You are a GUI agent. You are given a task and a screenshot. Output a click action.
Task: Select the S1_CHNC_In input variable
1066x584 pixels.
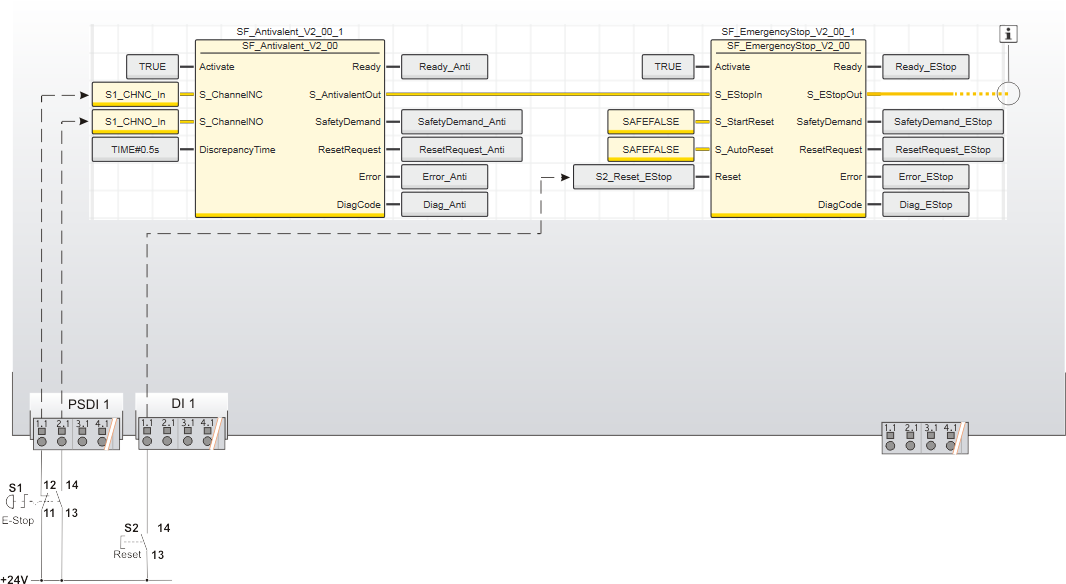[x=134, y=95]
